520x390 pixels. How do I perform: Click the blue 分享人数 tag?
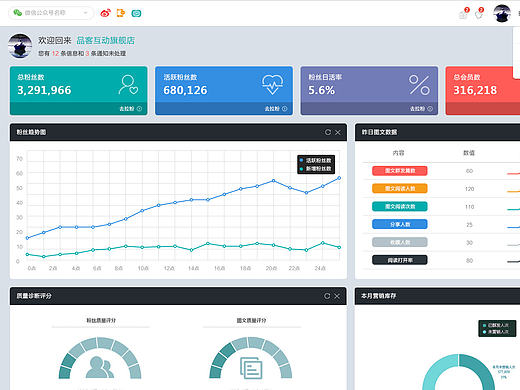coord(400,224)
